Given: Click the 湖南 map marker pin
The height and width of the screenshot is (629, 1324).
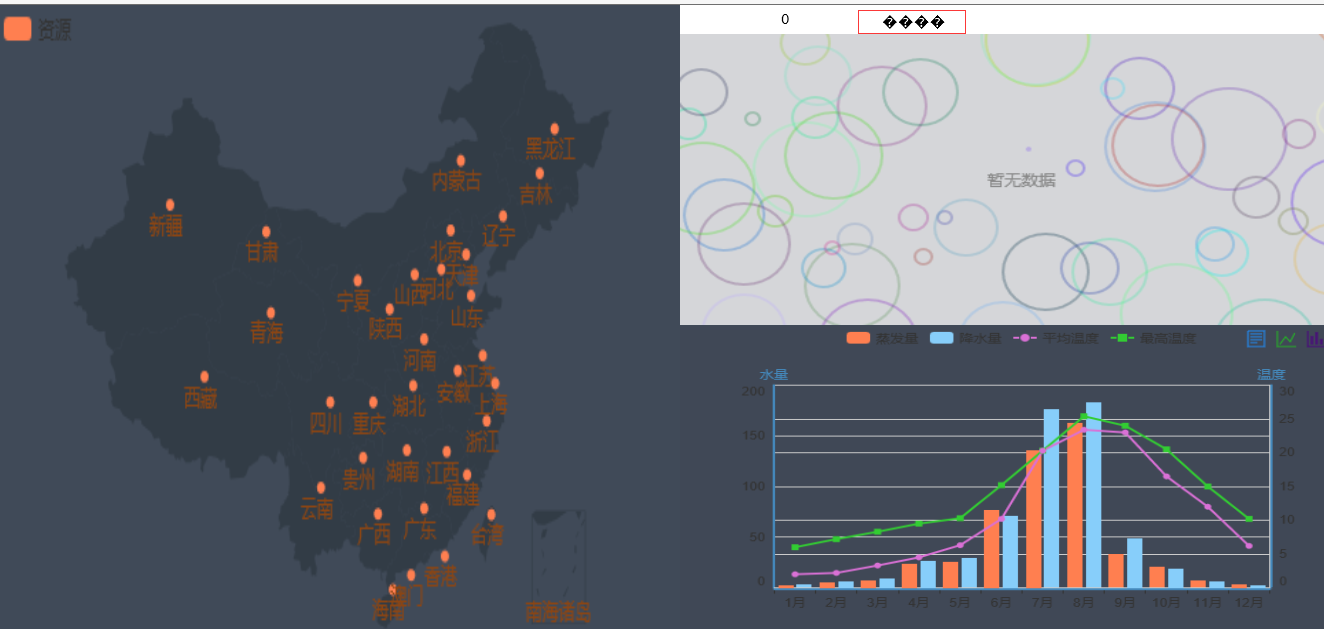Looking at the screenshot, I should 406,451.
